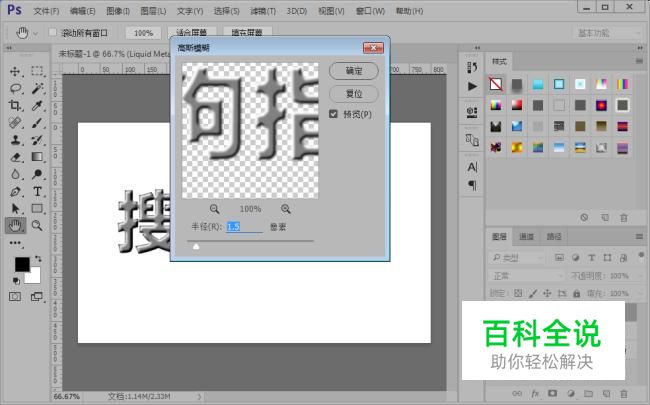Select the Blur tool
The image size is (650, 405).
(x=15, y=174)
